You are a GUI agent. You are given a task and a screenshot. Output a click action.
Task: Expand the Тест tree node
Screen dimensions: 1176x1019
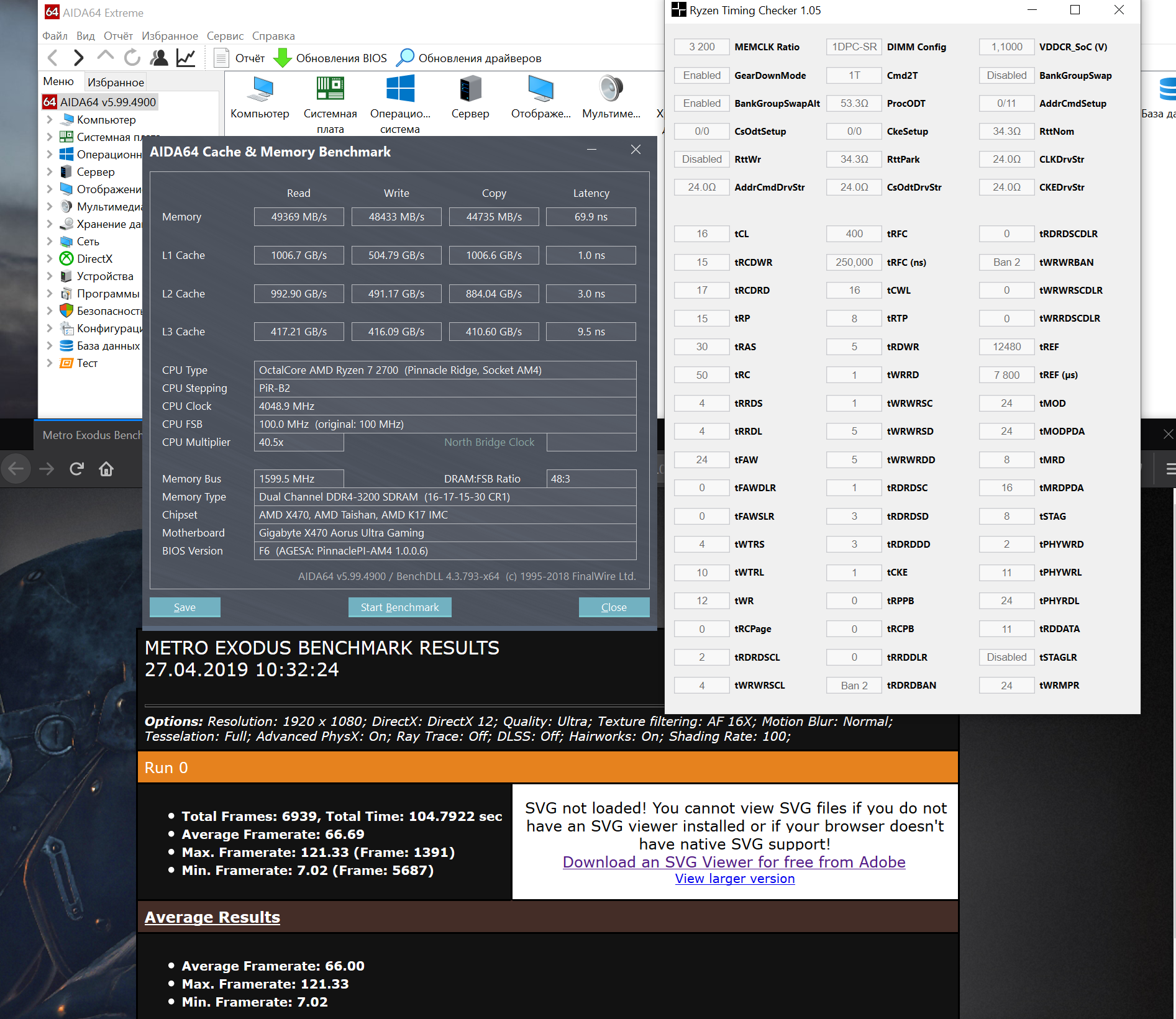point(50,363)
